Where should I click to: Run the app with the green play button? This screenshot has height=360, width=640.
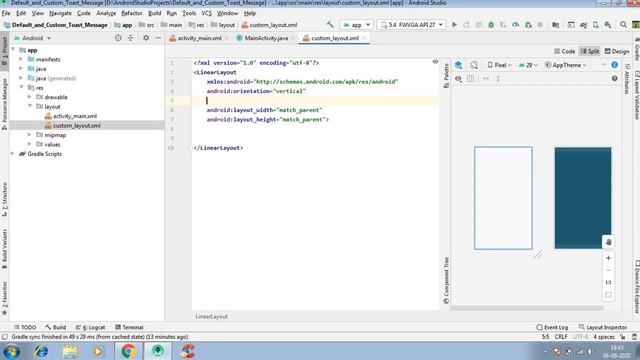point(454,25)
